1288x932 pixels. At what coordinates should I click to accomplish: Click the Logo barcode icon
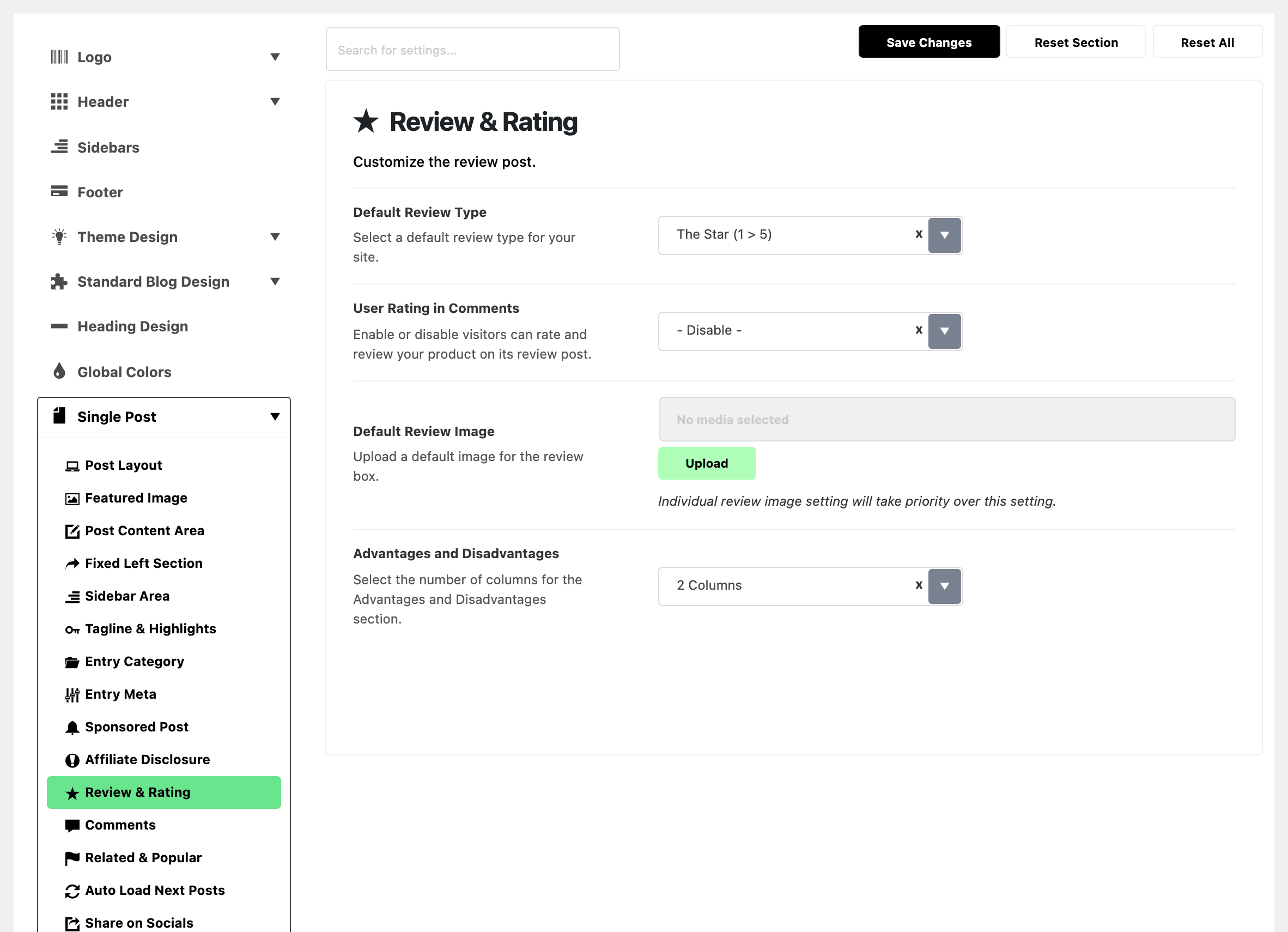59,57
